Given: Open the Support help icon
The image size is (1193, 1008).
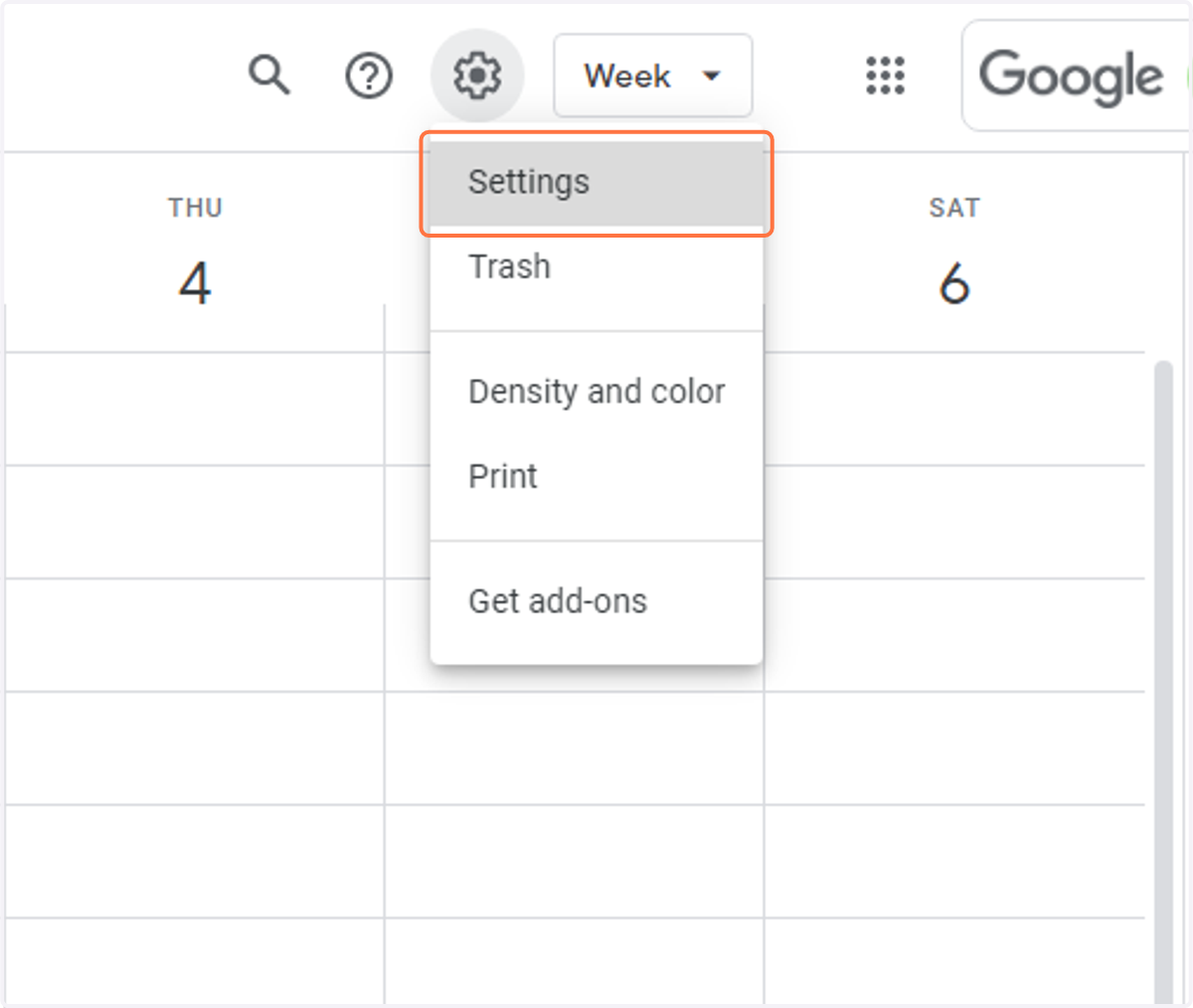Looking at the screenshot, I should click(x=369, y=76).
